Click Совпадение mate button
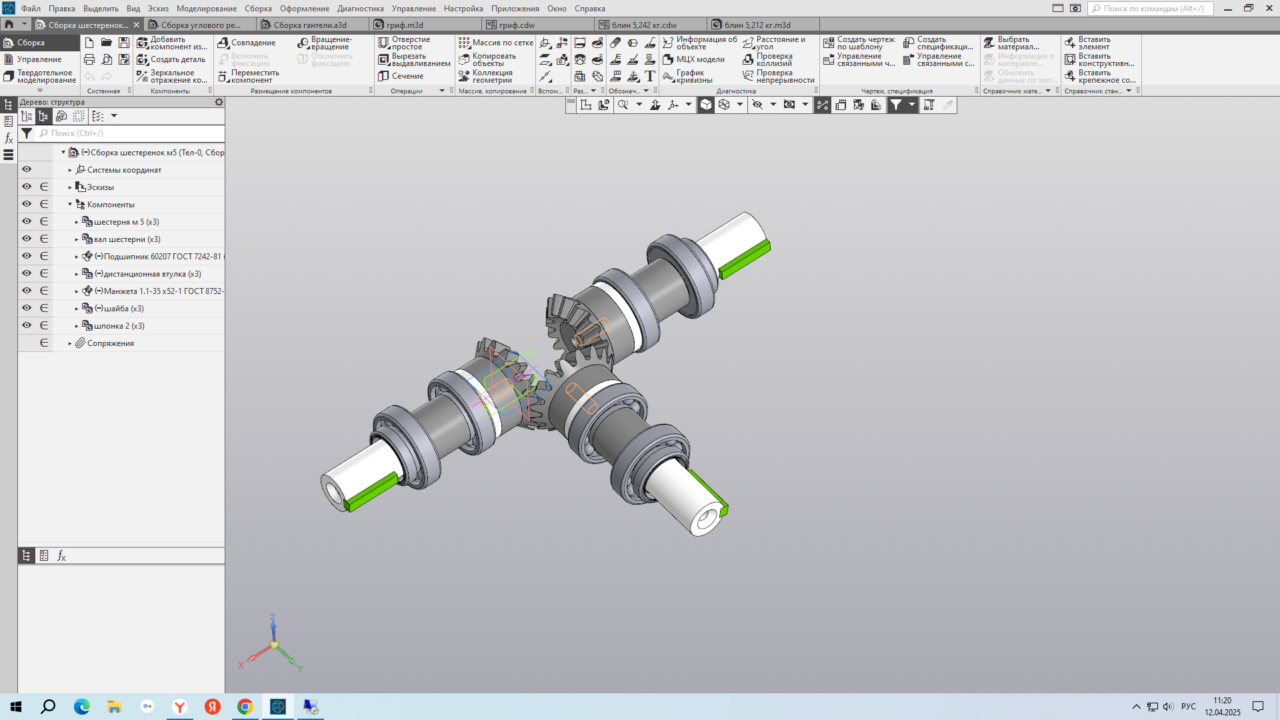 coord(246,43)
